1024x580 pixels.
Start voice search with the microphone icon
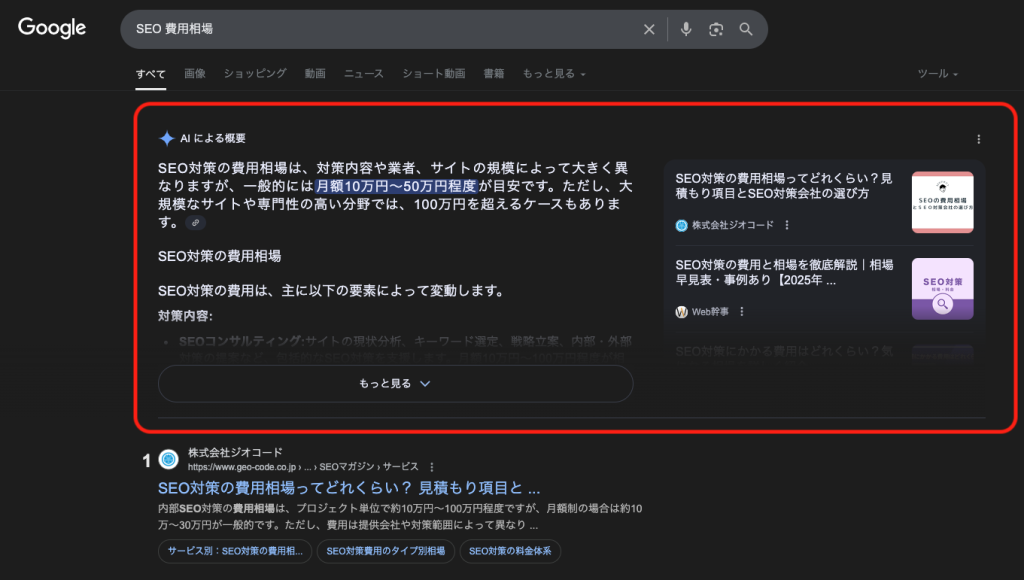686,29
